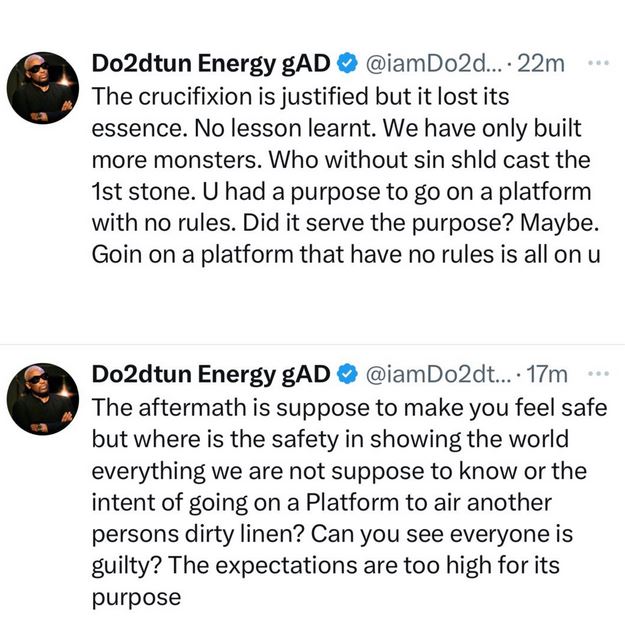The height and width of the screenshot is (622, 625).
Task: Open the 22m timestamp link
Action: [543, 64]
